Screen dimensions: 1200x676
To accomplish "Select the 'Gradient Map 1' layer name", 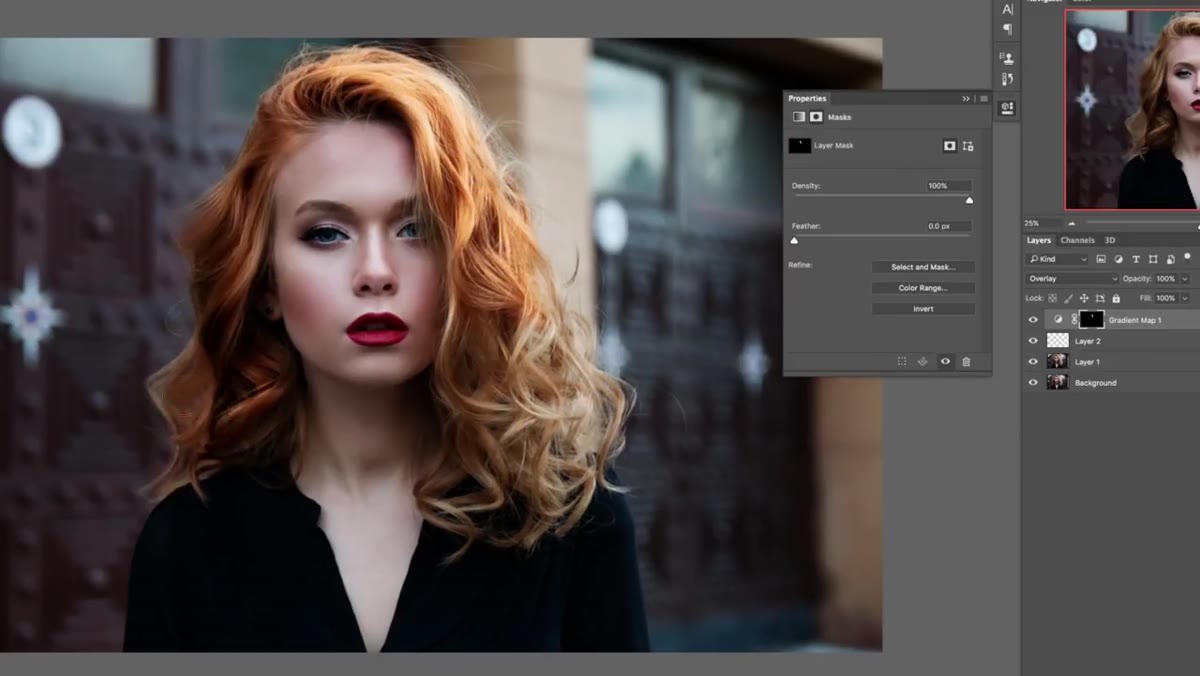I will tap(1134, 320).
